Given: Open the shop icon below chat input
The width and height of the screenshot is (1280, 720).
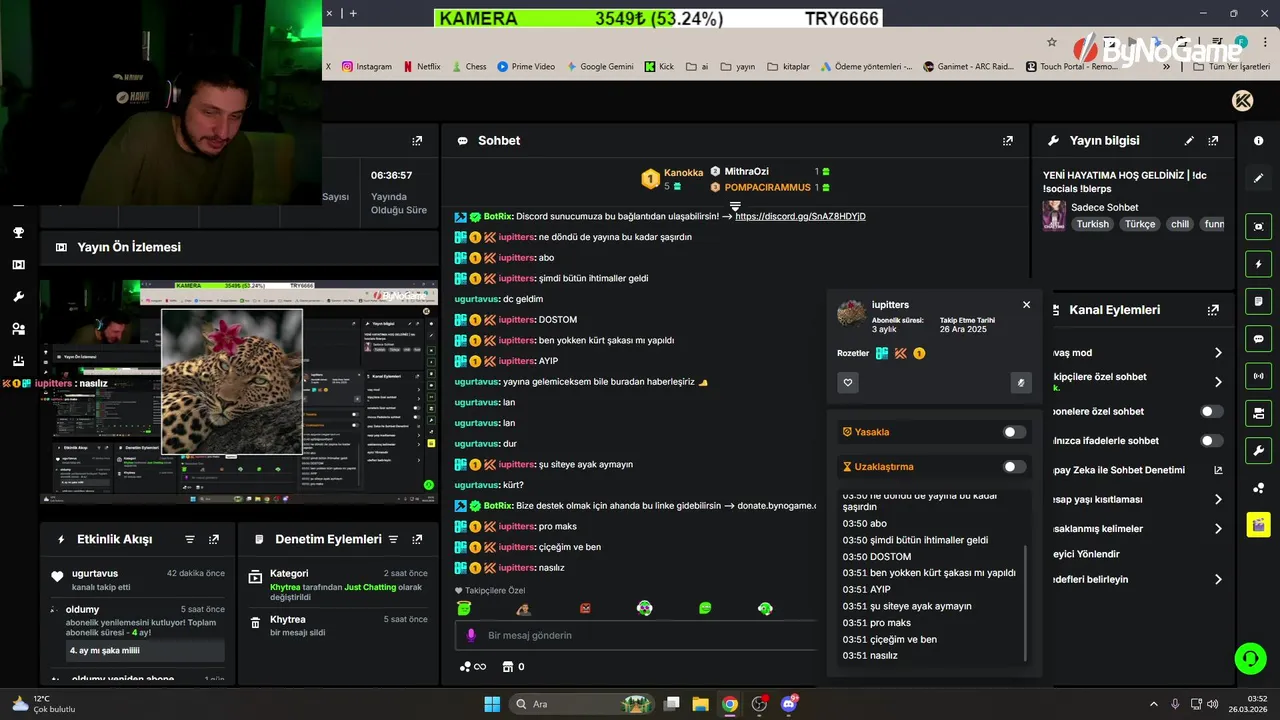Looking at the screenshot, I should click(x=507, y=667).
